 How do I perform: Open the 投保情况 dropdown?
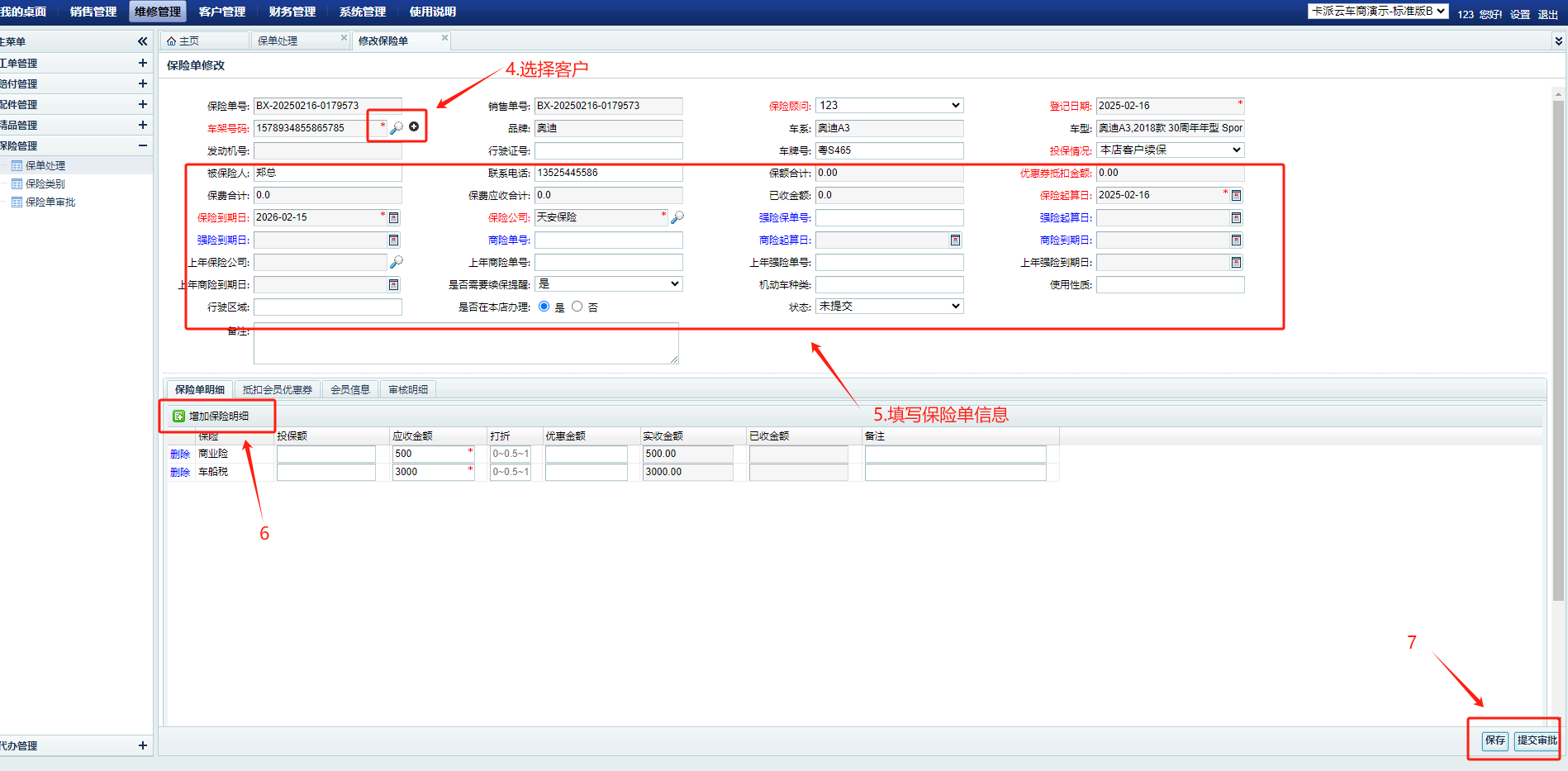[x=1170, y=150]
